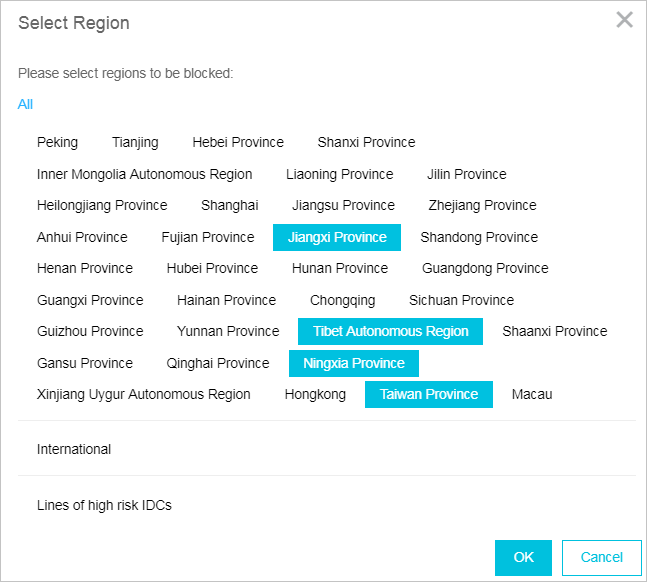This screenshot has width=647, height=582.
Task: Enable Inner Mongolia Autonomous Region
Action: [x=144, y=174]
